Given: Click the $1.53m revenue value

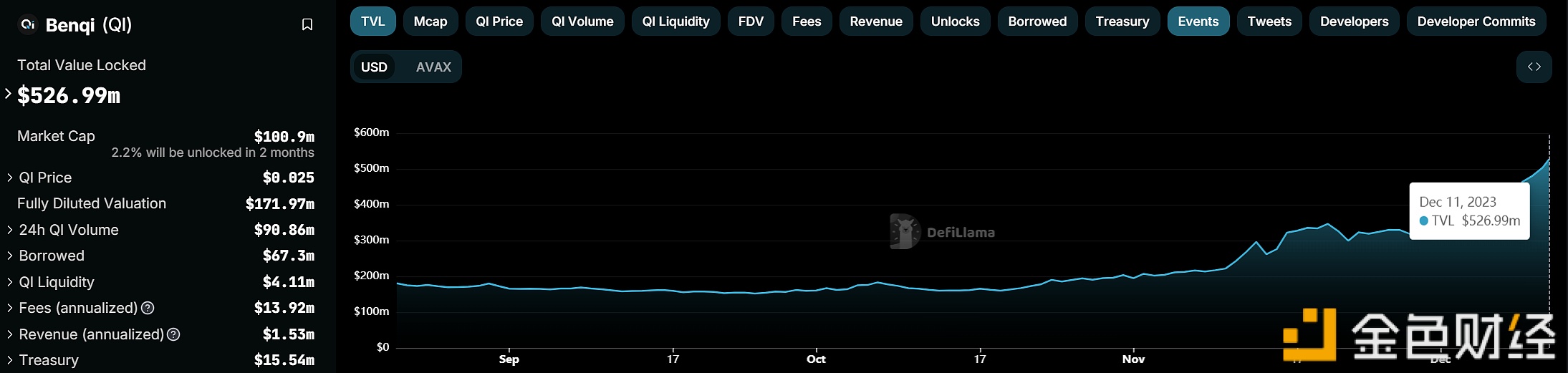Looking at the screenshot, I should coord(289,334).
